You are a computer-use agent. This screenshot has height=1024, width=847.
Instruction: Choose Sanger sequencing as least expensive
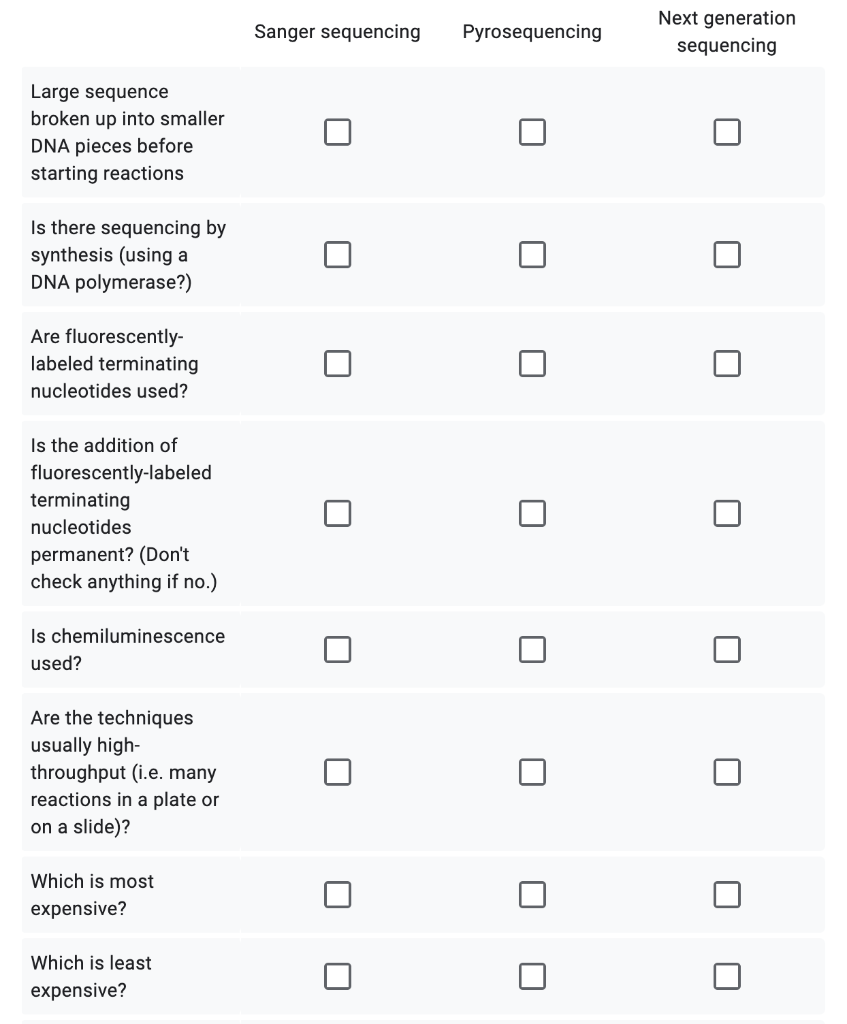pos(338,976)
